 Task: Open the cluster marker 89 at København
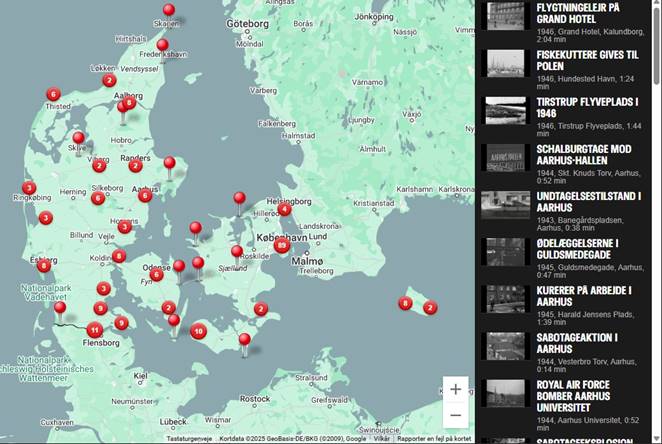(282, 245)
